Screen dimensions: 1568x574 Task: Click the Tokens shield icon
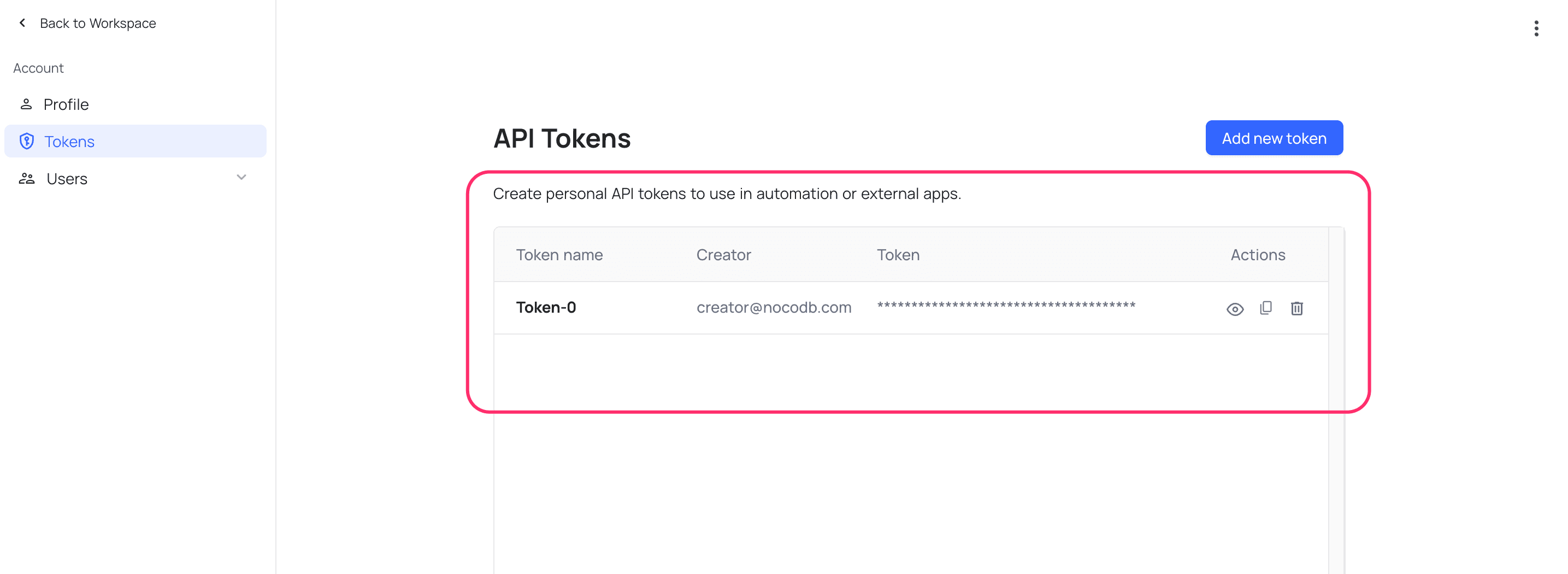coord(27,140)
